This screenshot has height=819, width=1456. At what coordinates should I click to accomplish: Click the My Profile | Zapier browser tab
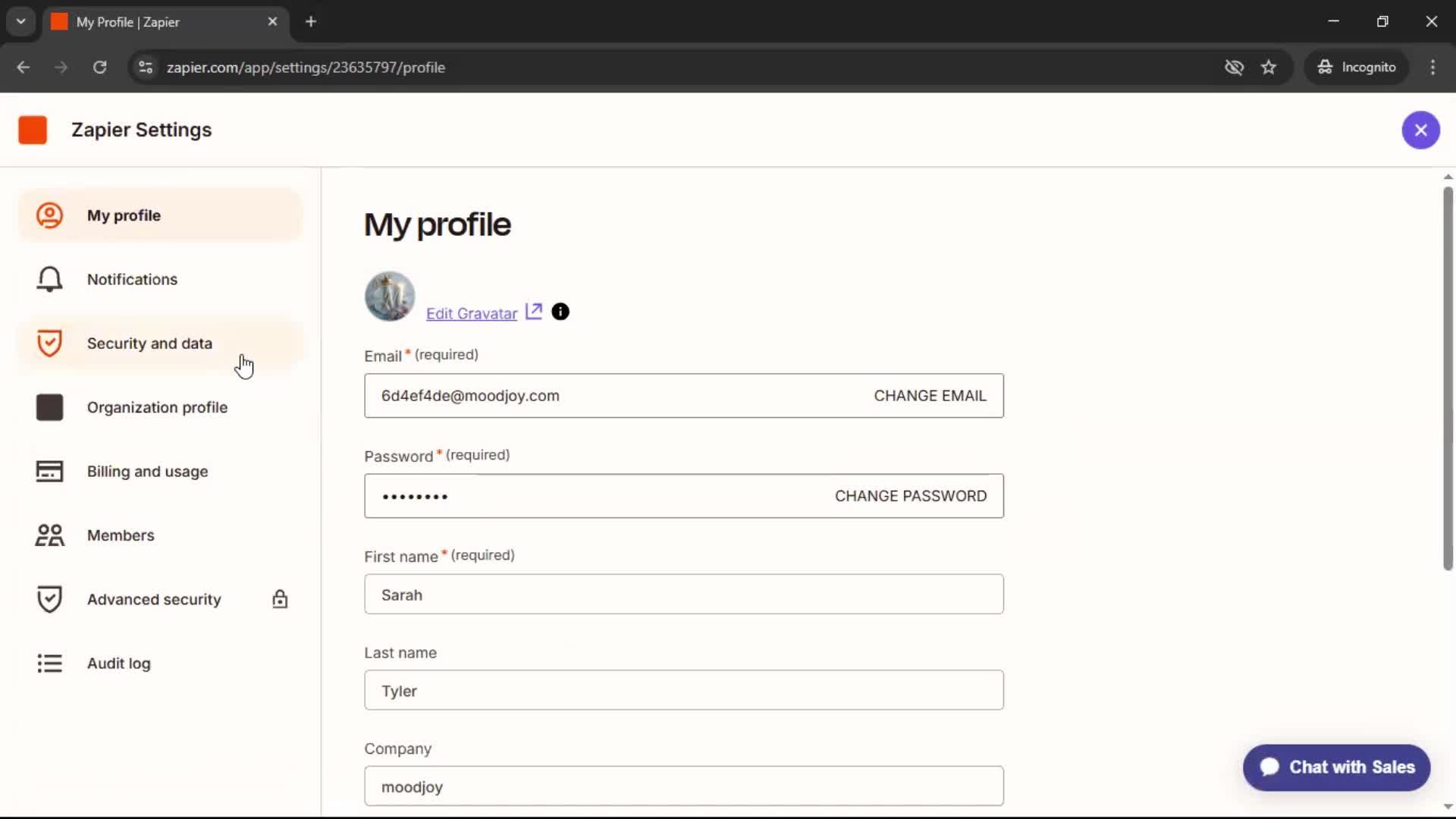[x=165, y=22]
